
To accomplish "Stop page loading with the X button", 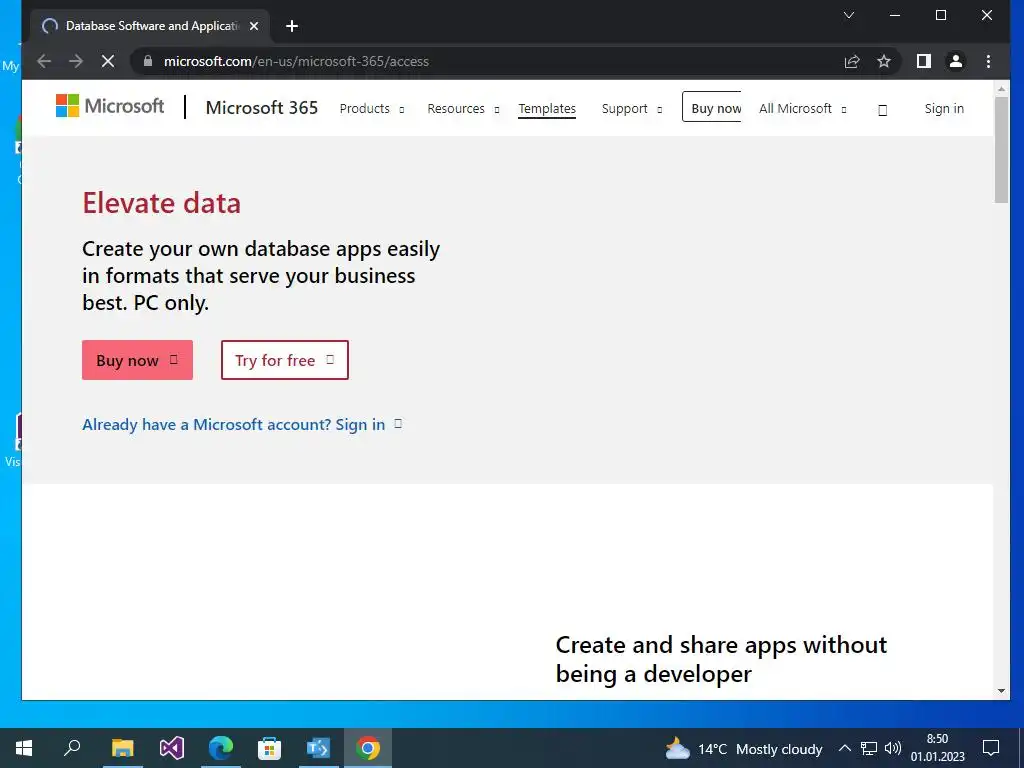I will pyautogui.click(x=108, y=61).
